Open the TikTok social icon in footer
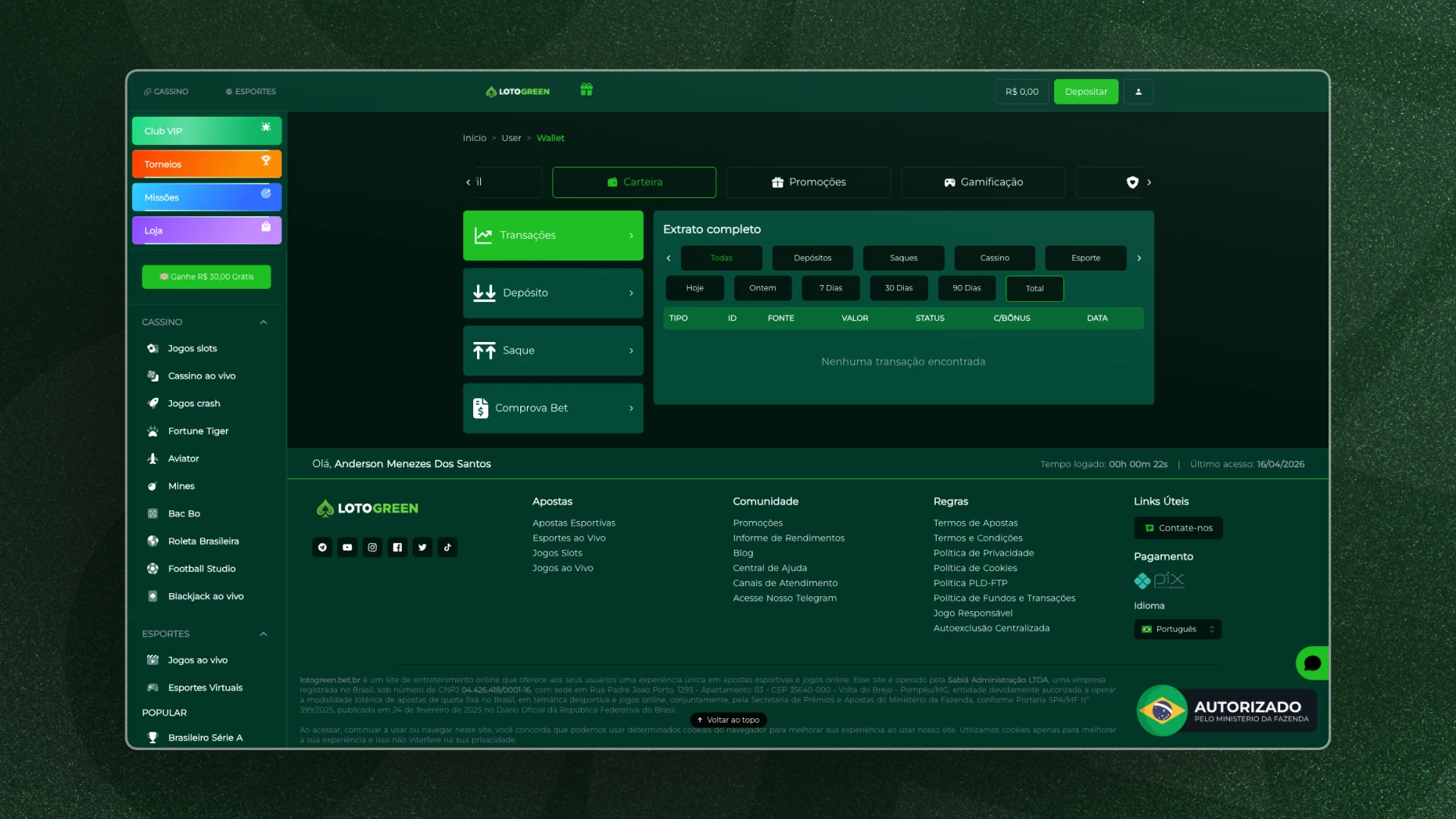The image size is (1456, 819). point(447,548)
